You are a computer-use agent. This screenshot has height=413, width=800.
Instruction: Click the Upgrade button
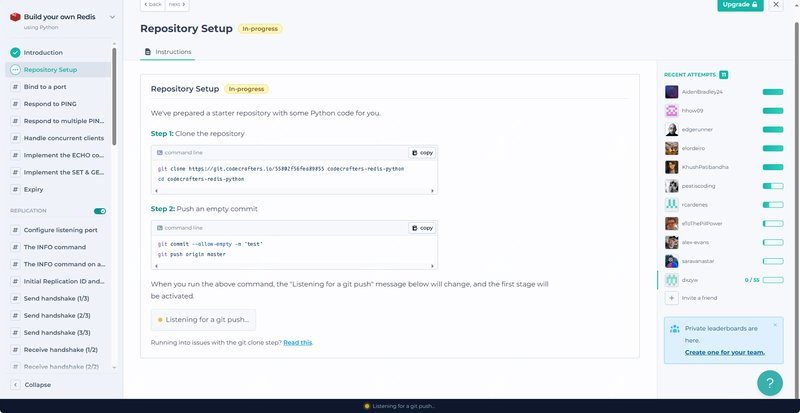[740, 5]
